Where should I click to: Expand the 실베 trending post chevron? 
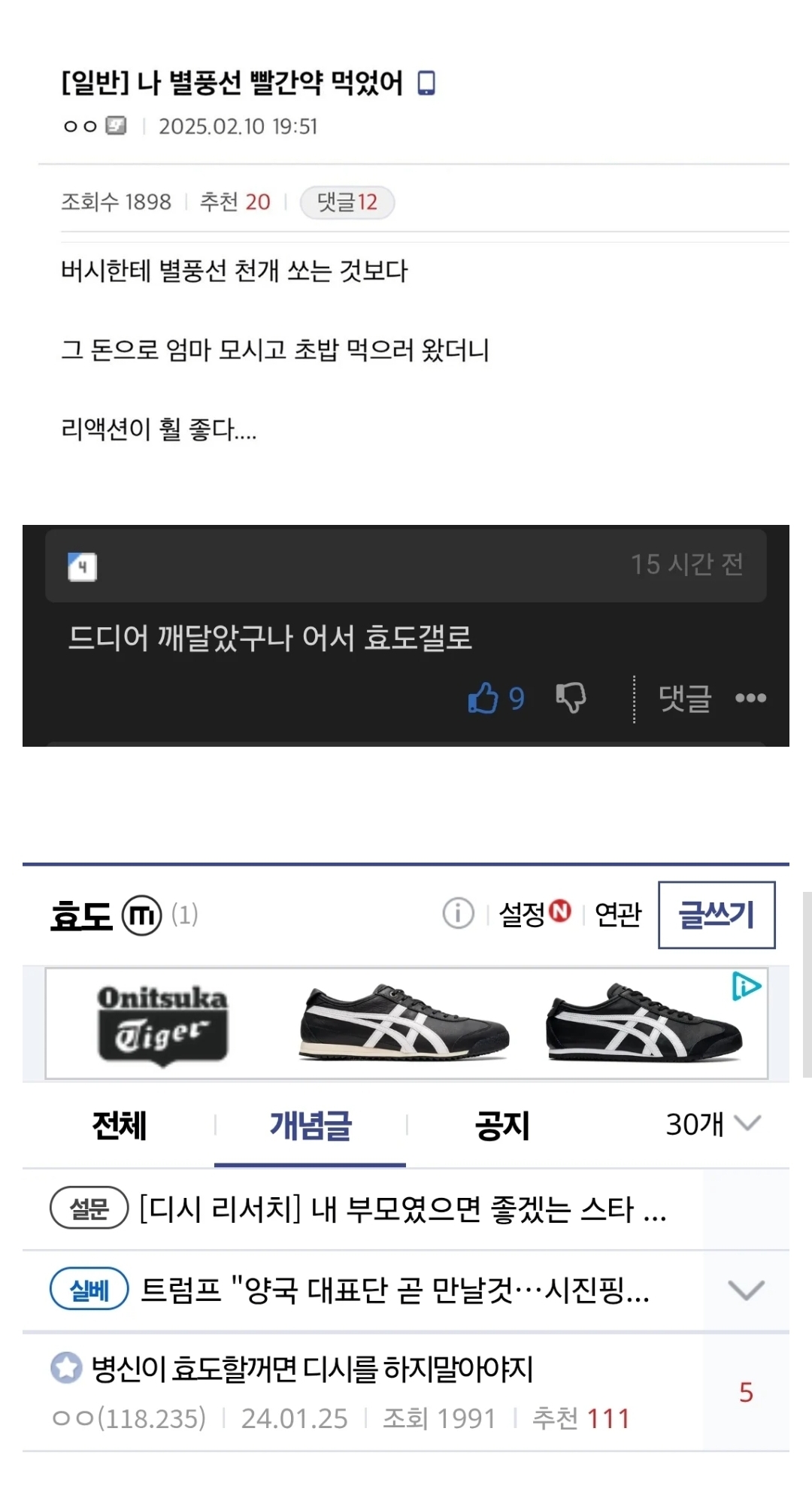pos(747,1290)
